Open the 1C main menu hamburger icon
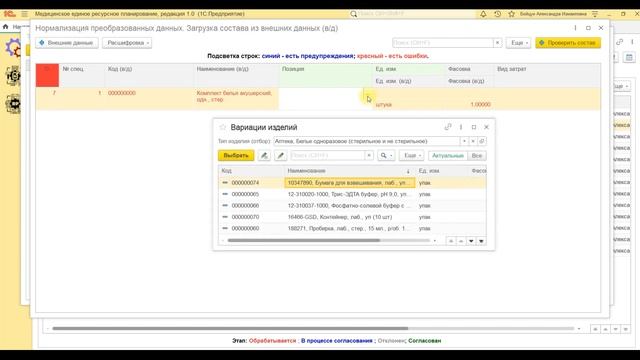Viewport: 640px width, 360px height. point(24,14)
